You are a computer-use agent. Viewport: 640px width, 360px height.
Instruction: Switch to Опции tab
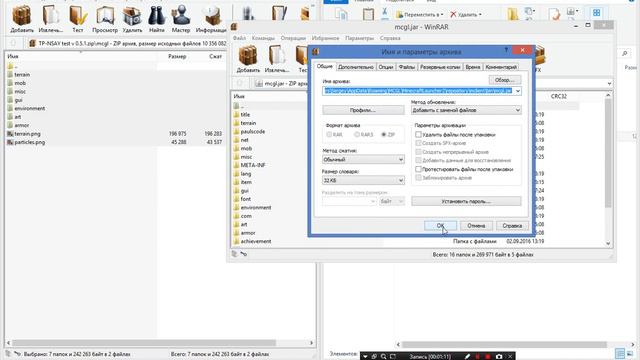coord(386,67)
